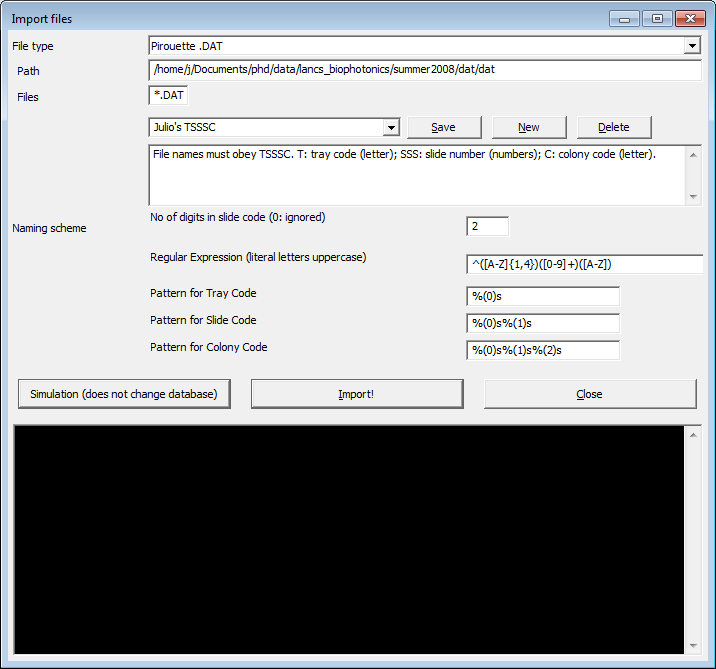The width and height of the screenshot is (716, 669).
Task: Click the 'Naming scheme' label
Action: click(x=49, y=228)
